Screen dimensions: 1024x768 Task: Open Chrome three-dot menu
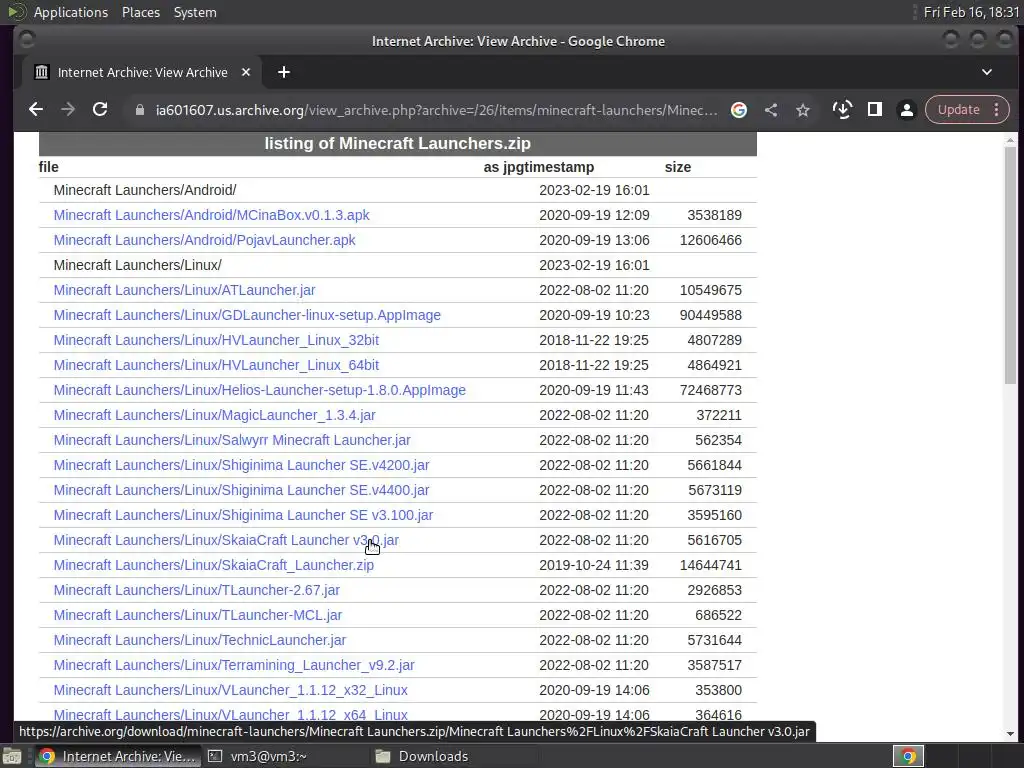[x=997, y=110]
